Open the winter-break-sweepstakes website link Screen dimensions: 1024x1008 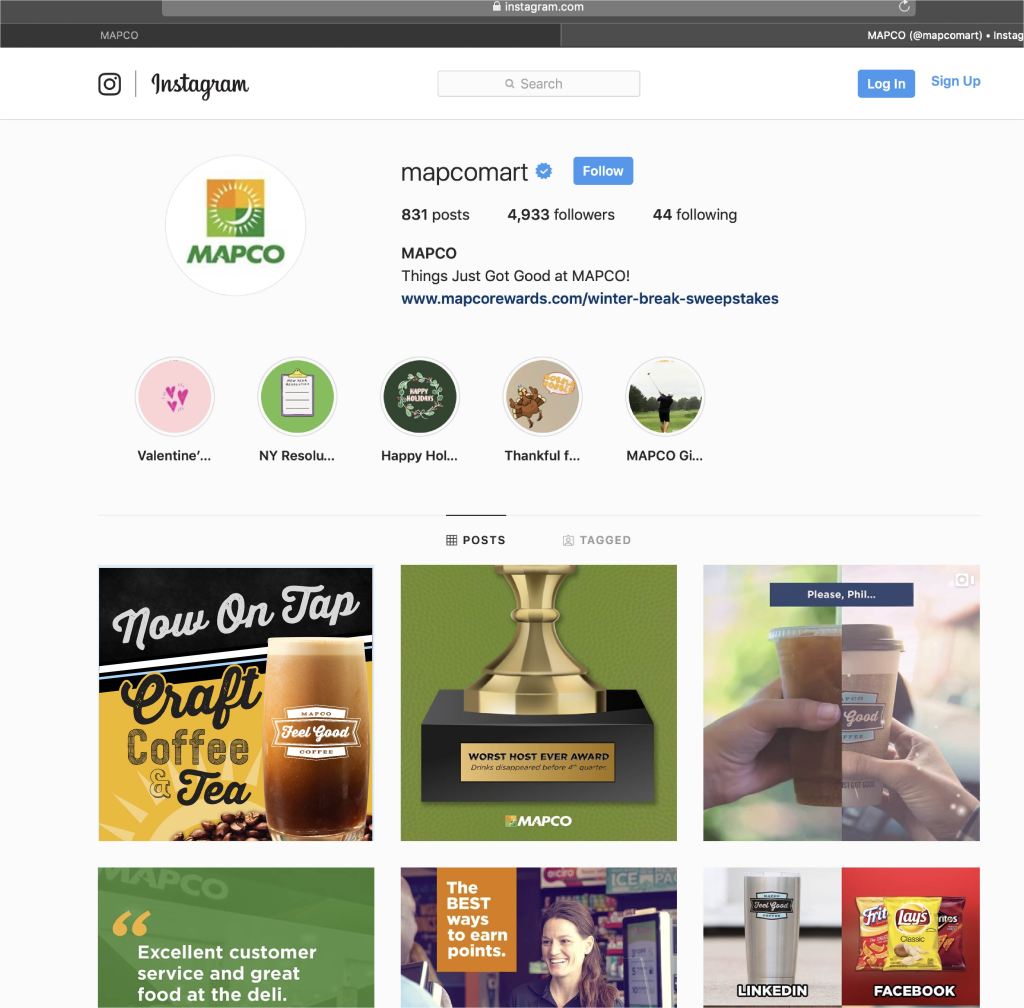click(x=590, y=298)
